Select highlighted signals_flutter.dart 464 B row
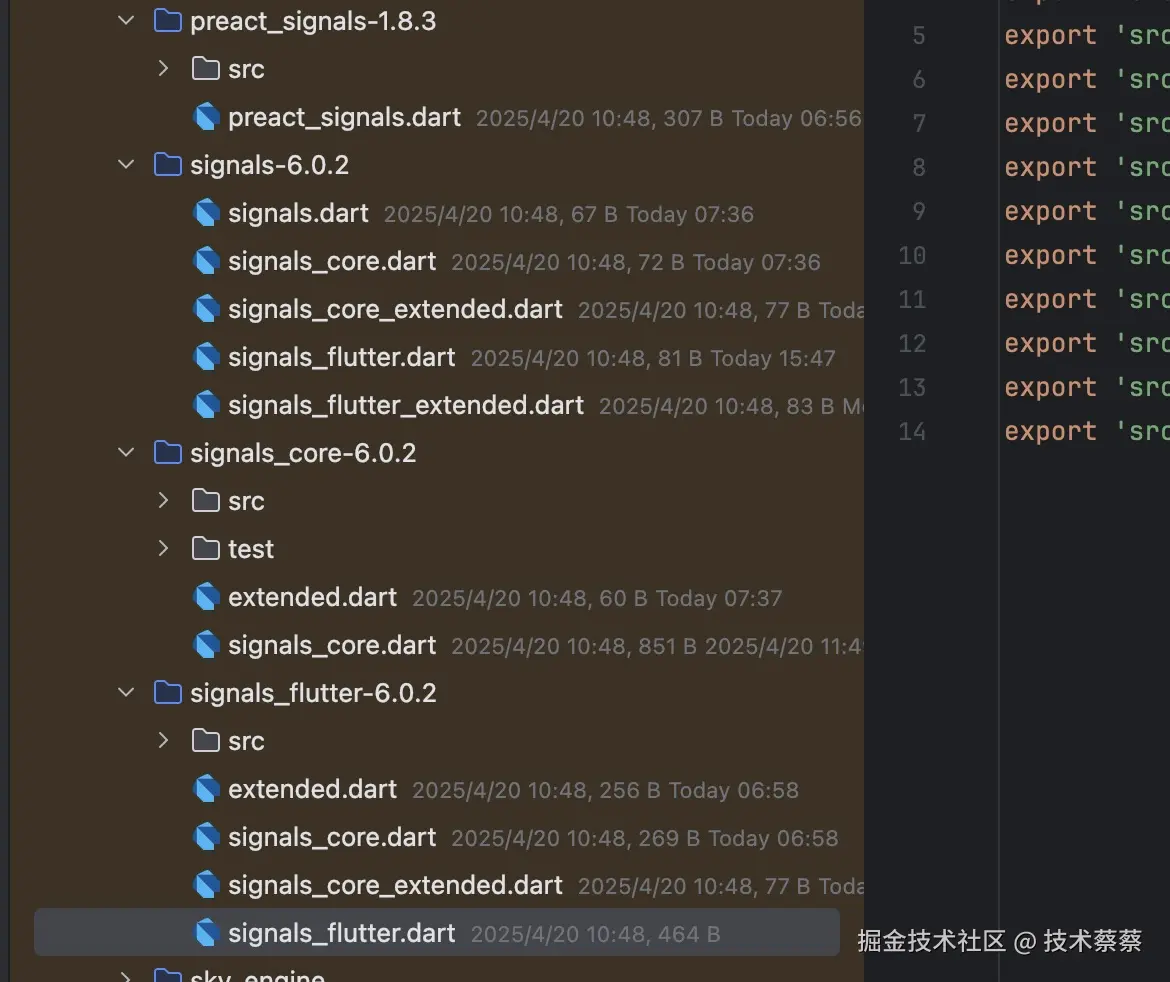Screen dimensions: 1170x982 pyautogui.click(x=437, y=933)
